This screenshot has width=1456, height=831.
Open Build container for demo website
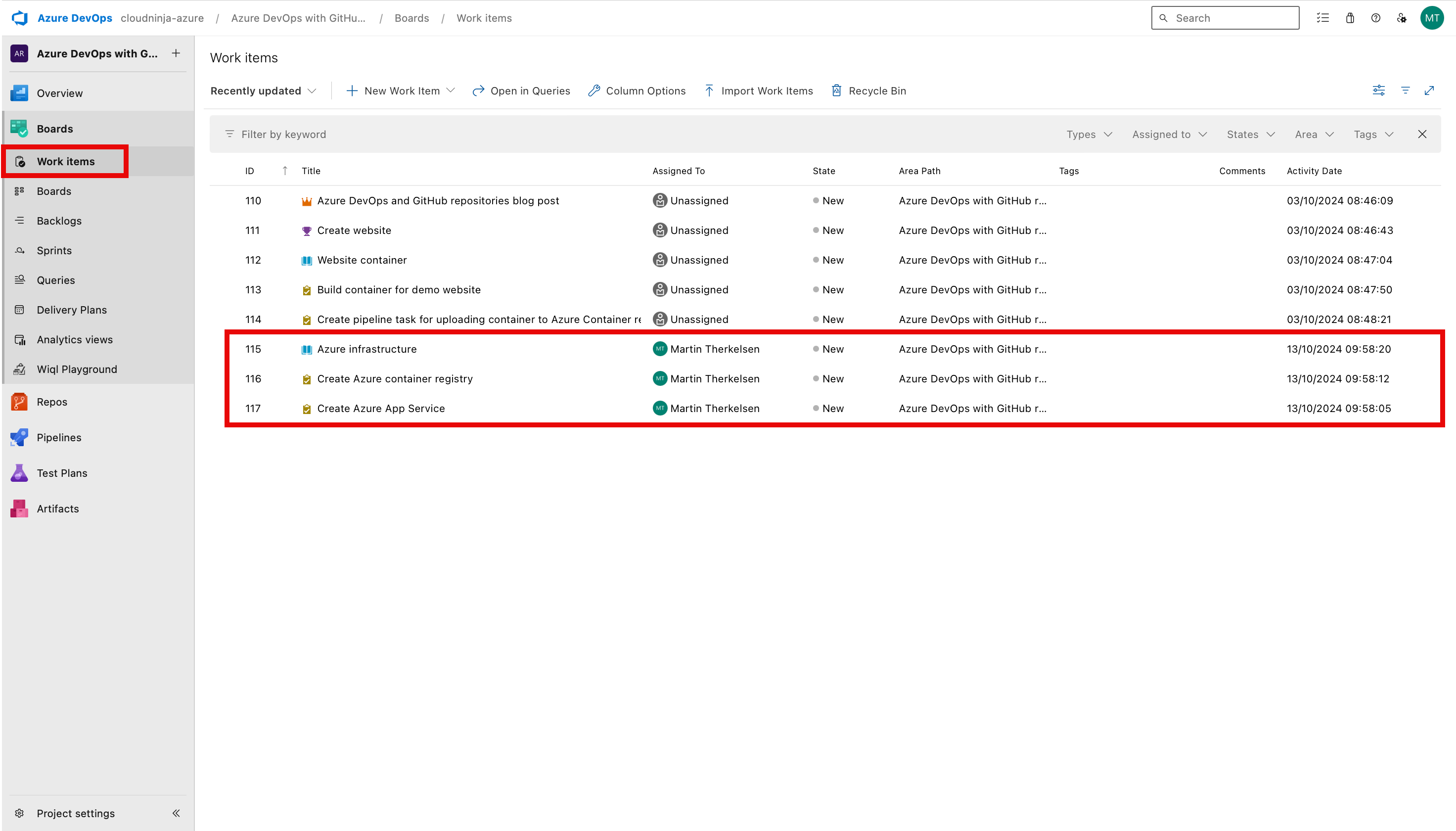point(398,289)
